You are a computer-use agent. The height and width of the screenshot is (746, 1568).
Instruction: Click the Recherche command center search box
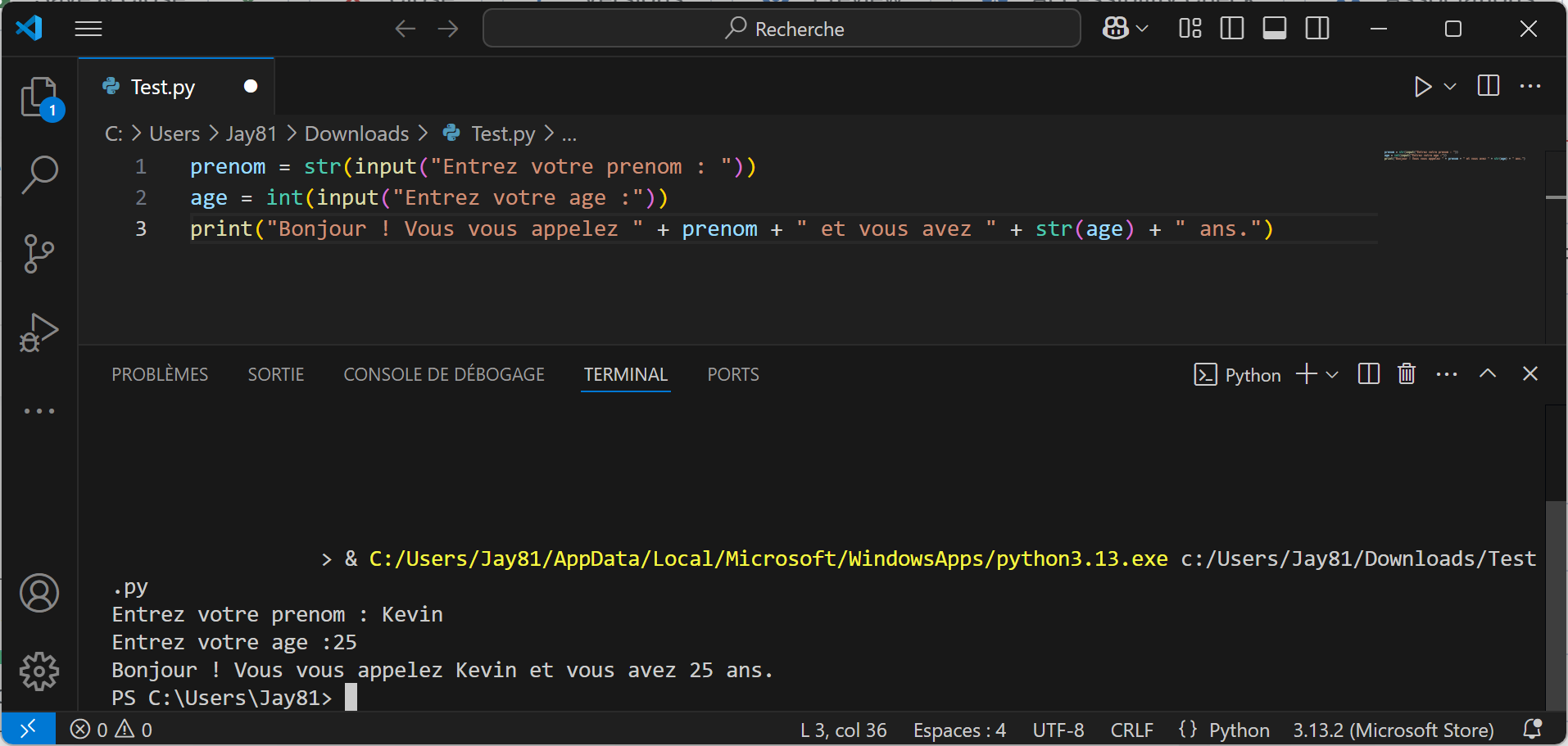[782, 29]
